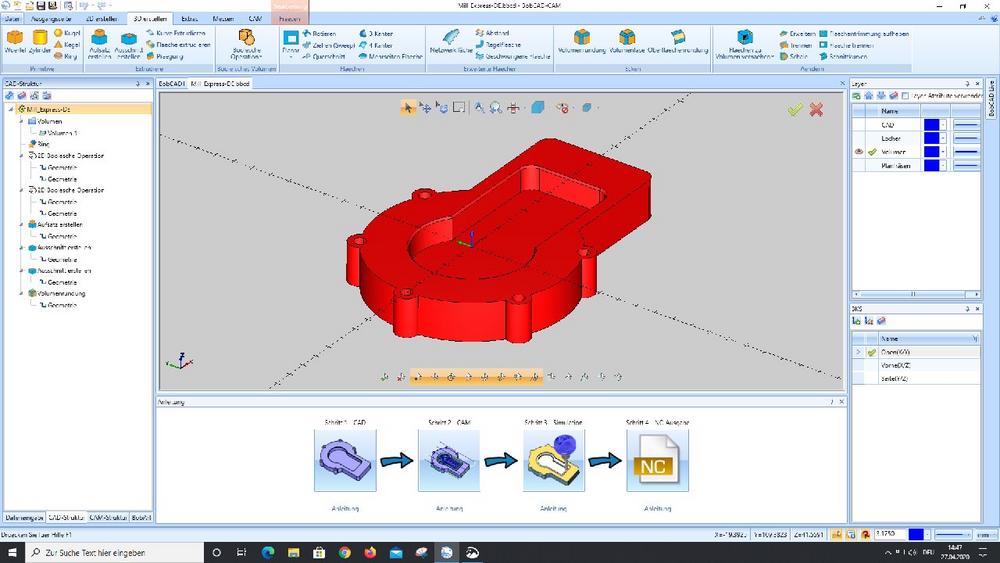Toggle the eye visibility of the Volumen layer

859,152
